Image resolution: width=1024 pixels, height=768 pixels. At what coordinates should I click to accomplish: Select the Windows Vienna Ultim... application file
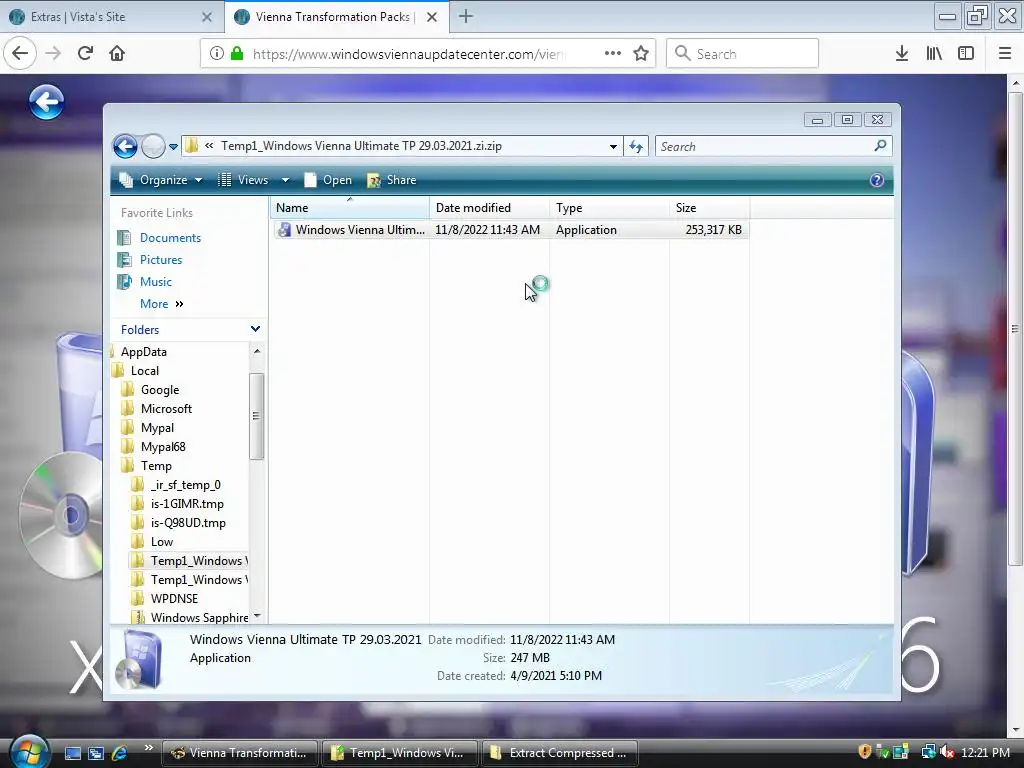pos(511,230)
